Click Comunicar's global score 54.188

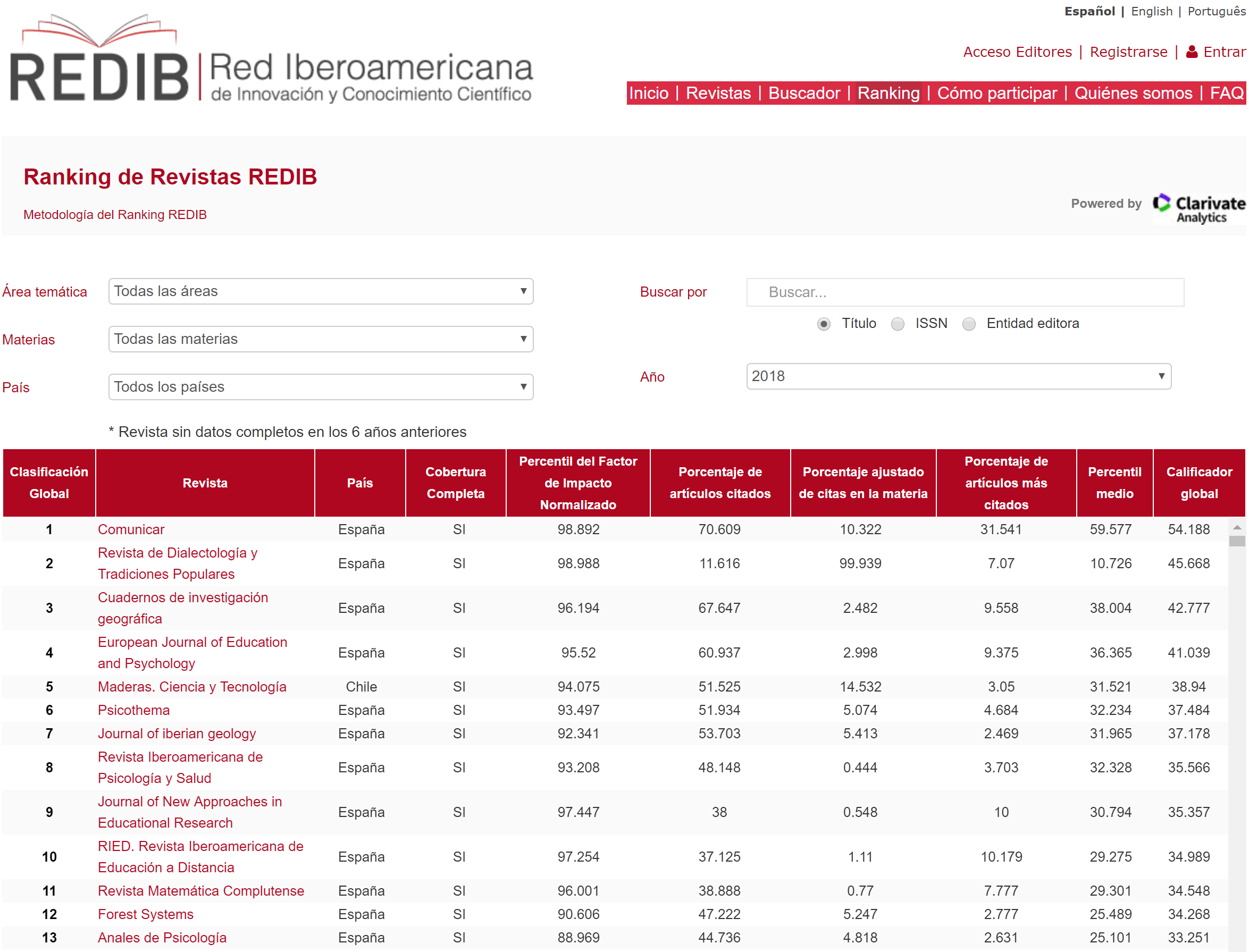pos(1188,529)
